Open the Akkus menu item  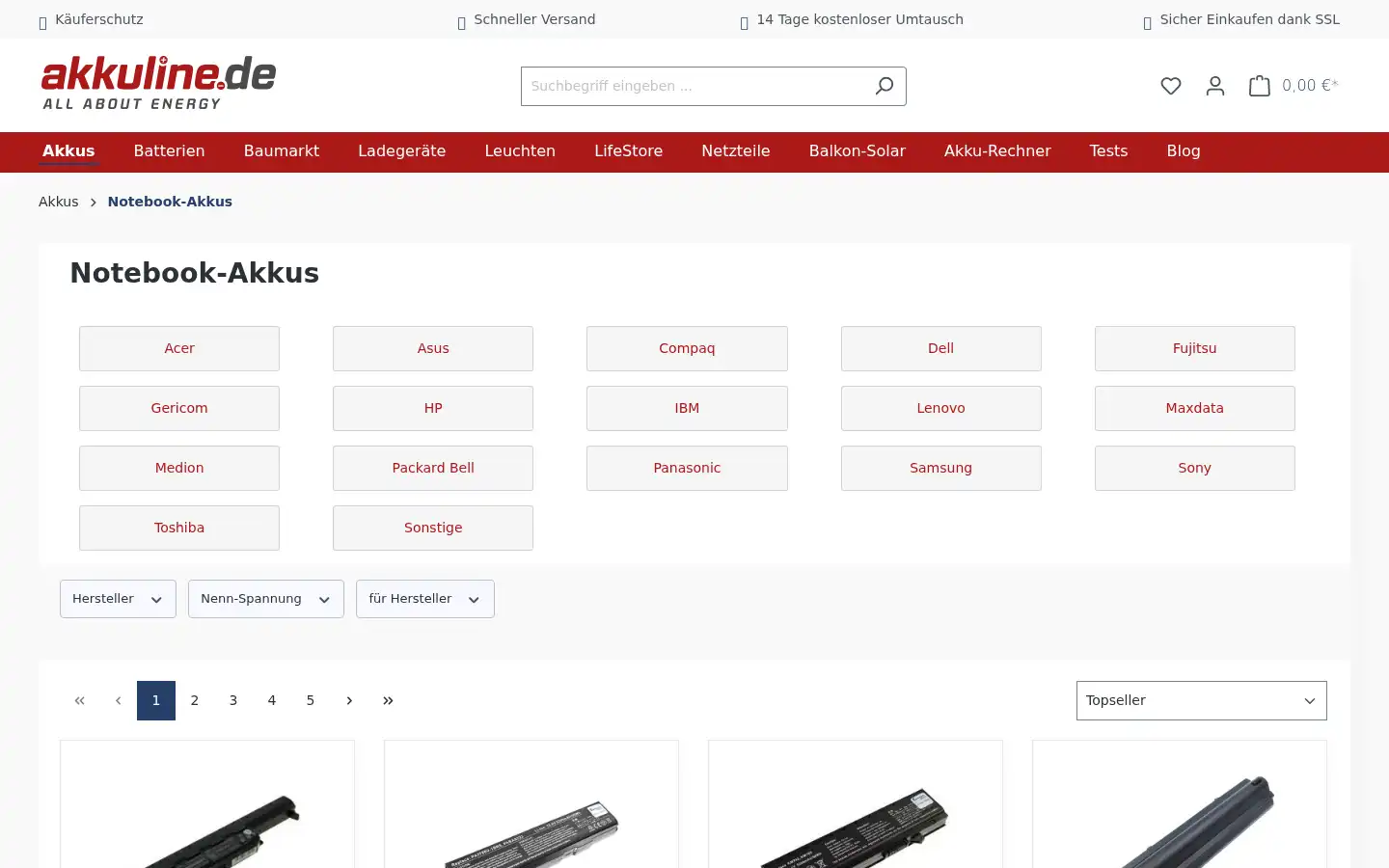[68, 151]
